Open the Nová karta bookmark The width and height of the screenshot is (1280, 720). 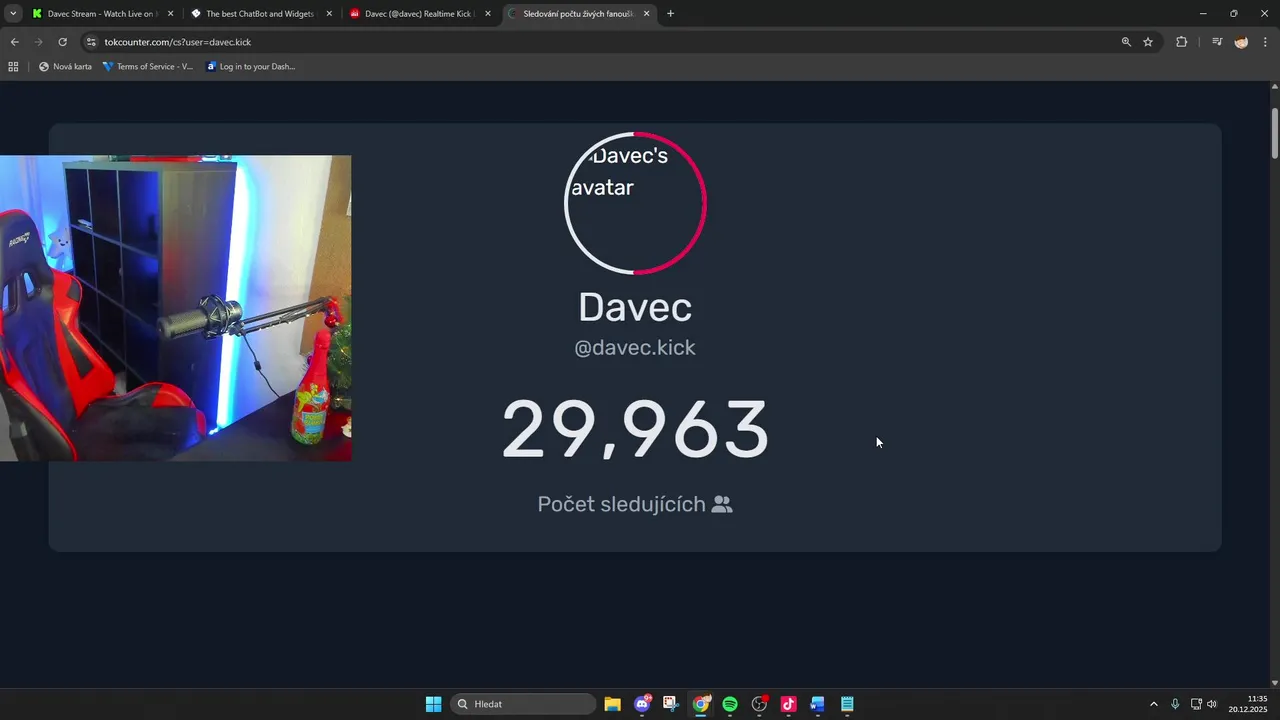click(x=65, y=67)
